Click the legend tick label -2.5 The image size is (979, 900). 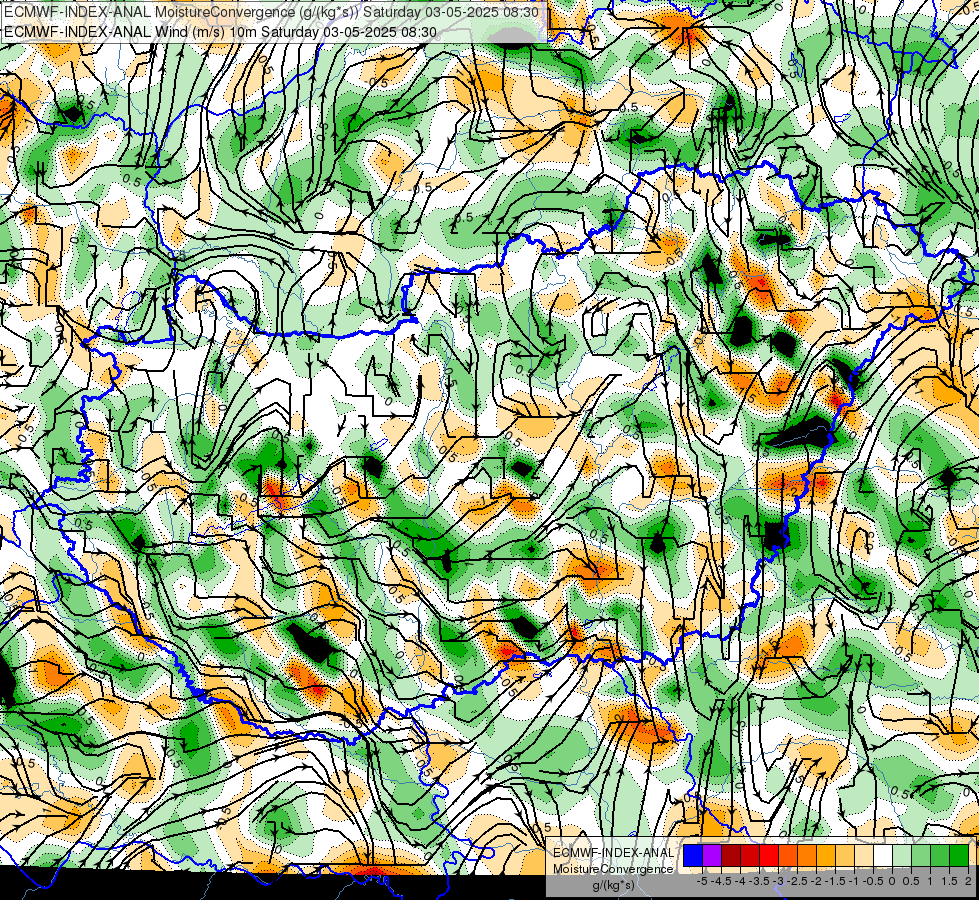798,881
